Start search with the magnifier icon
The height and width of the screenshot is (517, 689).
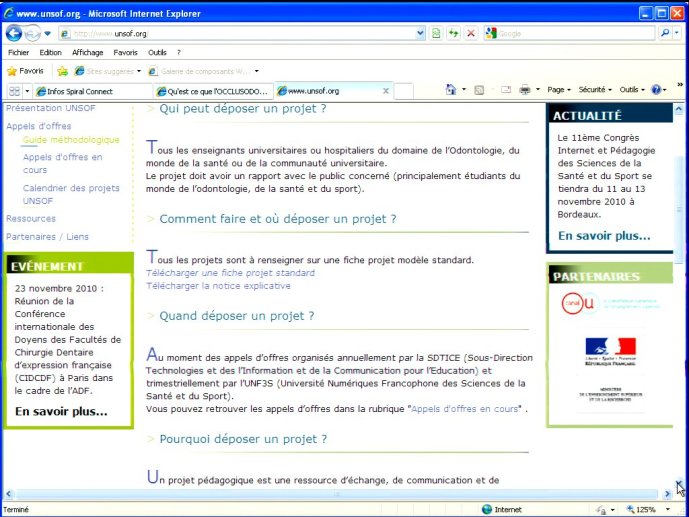[665, 33]
